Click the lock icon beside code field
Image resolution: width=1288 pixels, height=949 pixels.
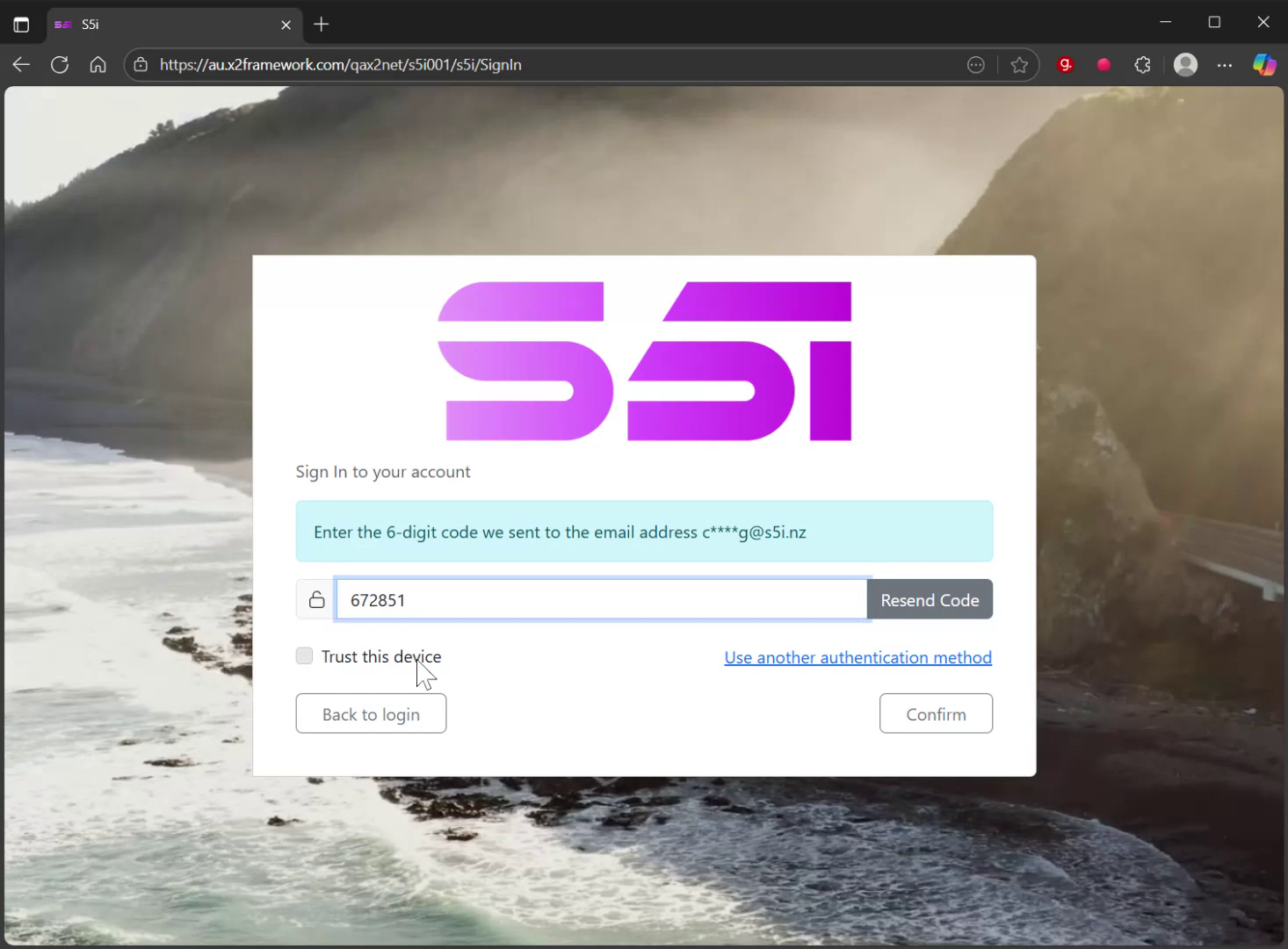pyautogui.click(x=316, y=599)
